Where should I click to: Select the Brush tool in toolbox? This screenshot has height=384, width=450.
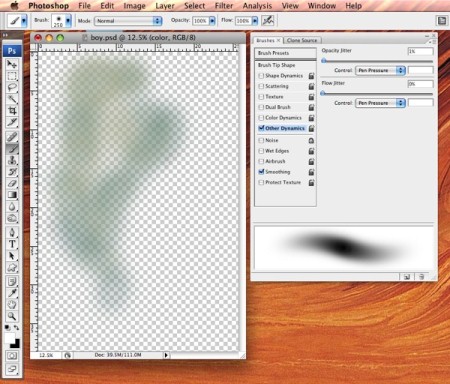click(12, 149)
